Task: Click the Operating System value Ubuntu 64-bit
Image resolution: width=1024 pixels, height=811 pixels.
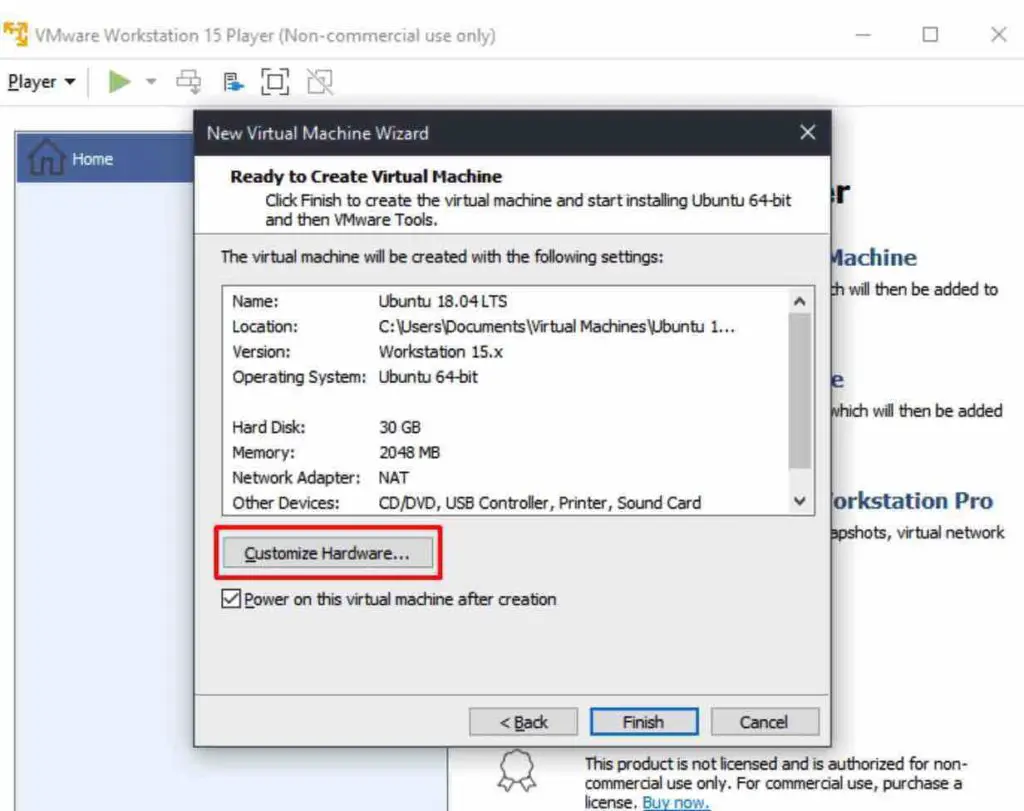Action: pos(428,377)
